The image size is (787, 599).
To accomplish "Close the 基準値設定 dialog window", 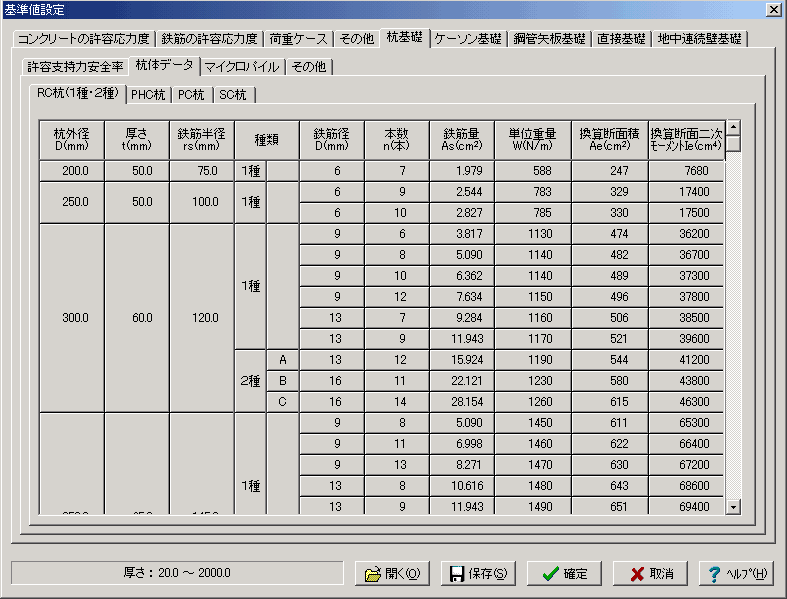I will [x=773, y=9].
